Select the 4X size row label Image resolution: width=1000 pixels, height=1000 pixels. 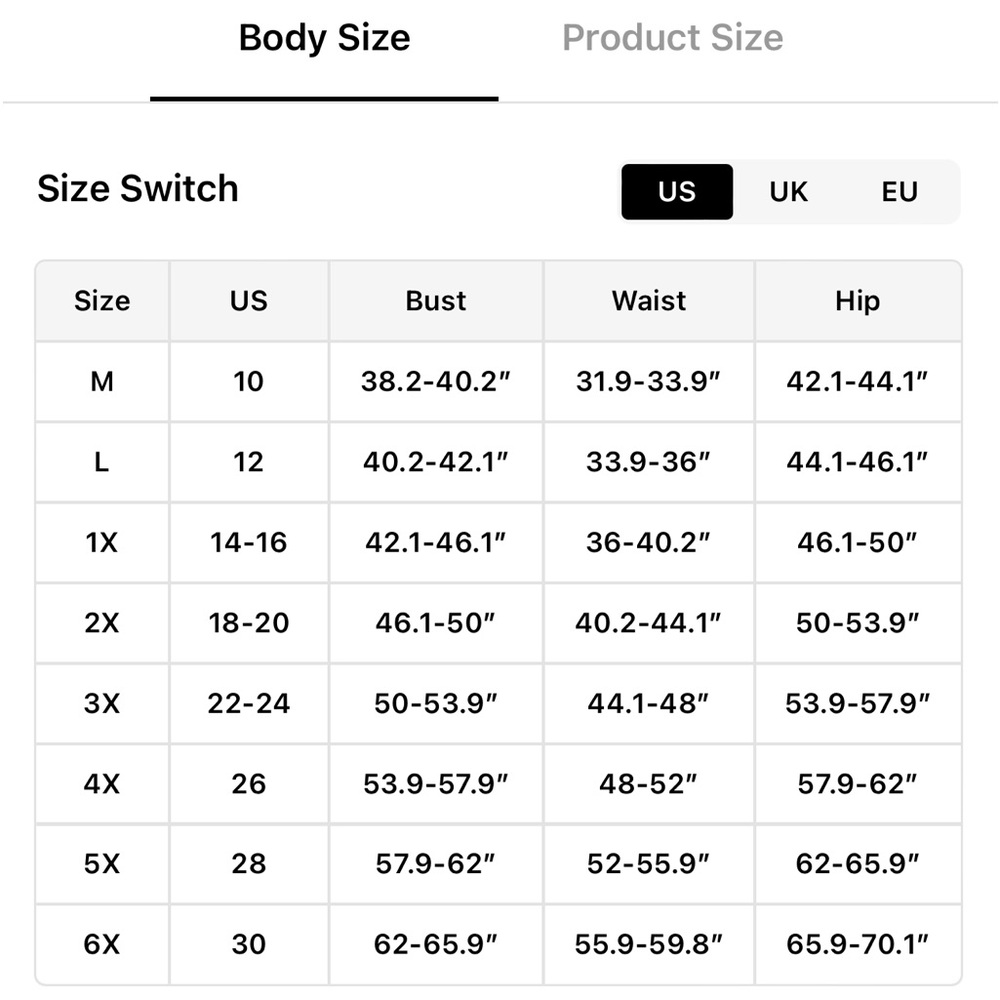(102, 783)
